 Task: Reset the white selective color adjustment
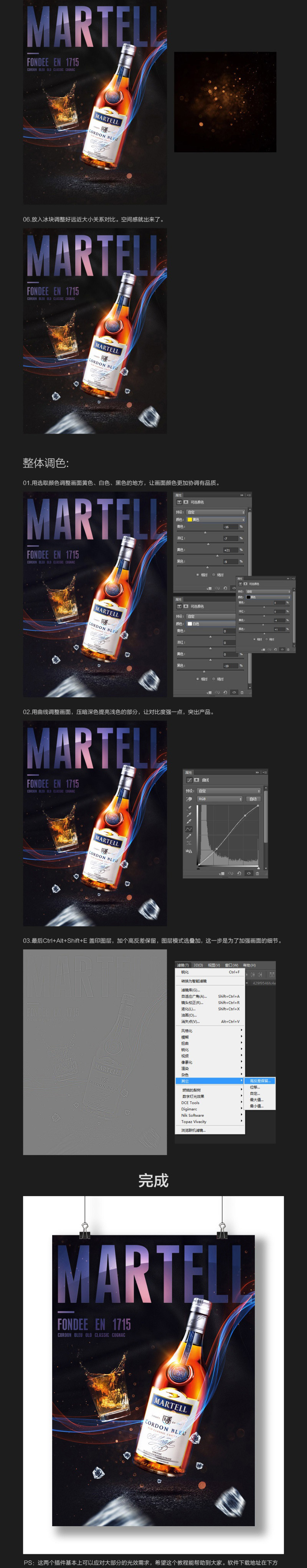[225, 692]
